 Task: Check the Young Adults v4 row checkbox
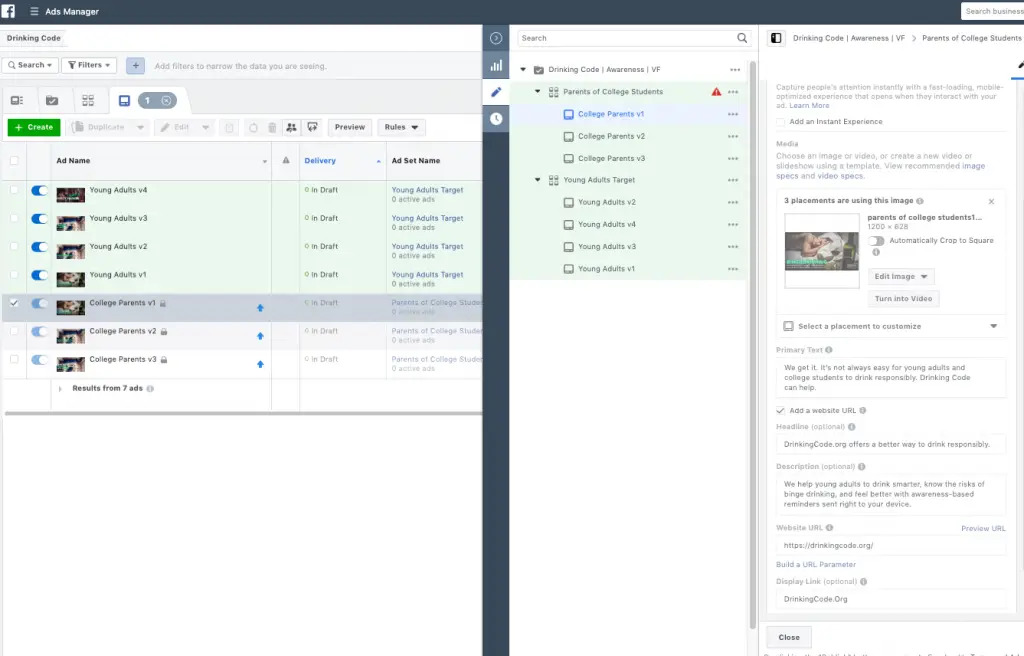tap(14, 190)
